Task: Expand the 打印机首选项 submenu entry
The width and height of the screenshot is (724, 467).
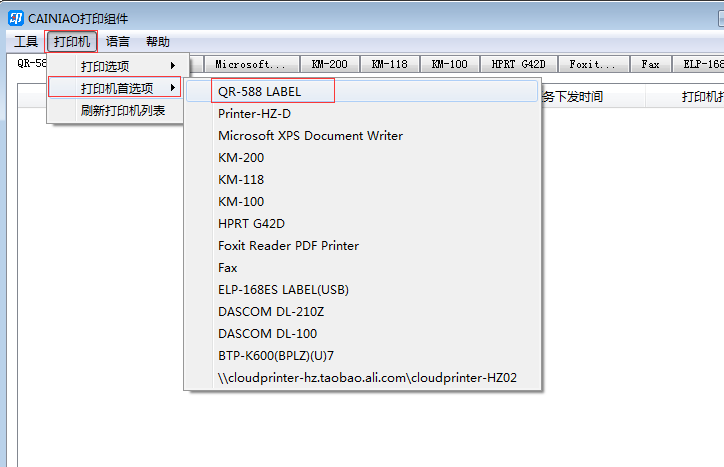Action: click(117, 88)
